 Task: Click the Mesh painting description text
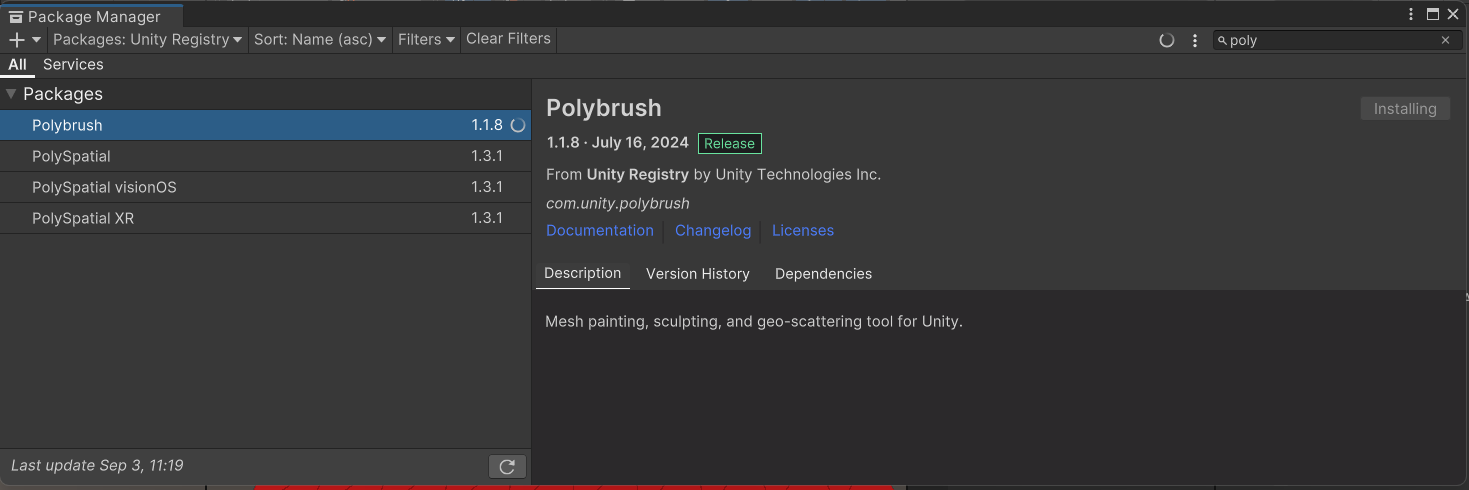point(754,322)
